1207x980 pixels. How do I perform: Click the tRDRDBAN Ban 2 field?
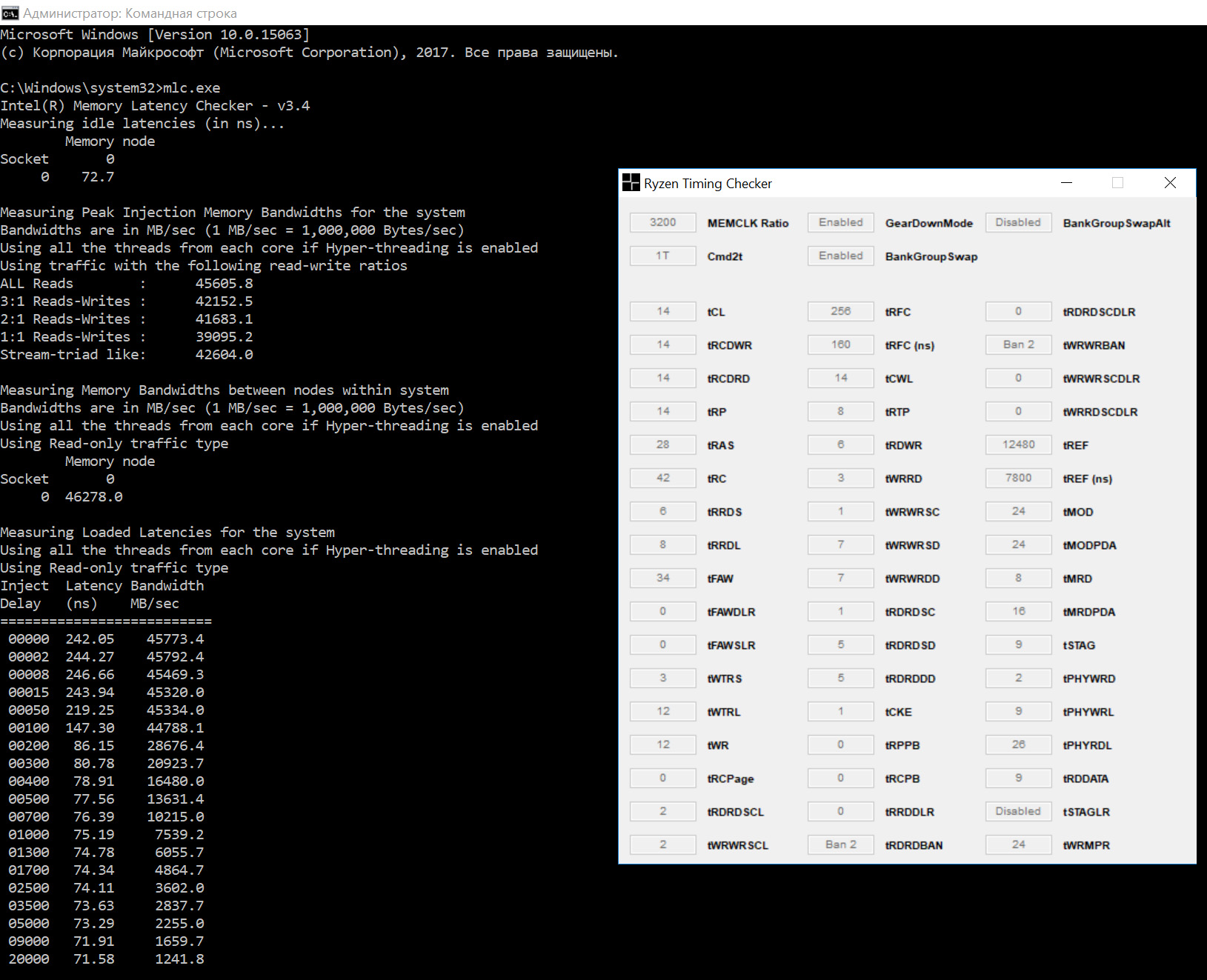pyautogui.click(x=840, y=844)
